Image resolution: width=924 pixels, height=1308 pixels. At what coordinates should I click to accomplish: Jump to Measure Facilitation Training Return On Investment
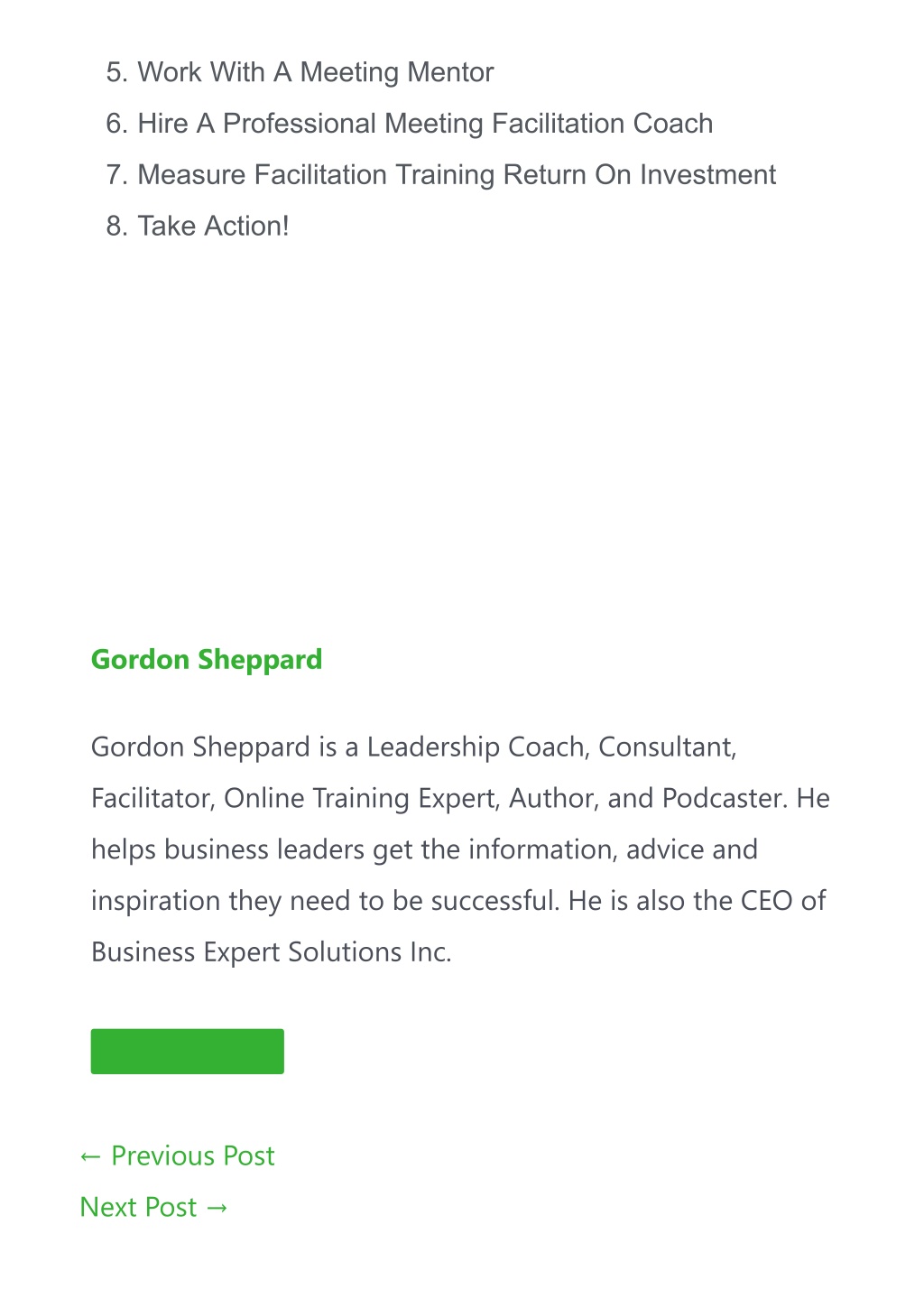coord(457,174)
